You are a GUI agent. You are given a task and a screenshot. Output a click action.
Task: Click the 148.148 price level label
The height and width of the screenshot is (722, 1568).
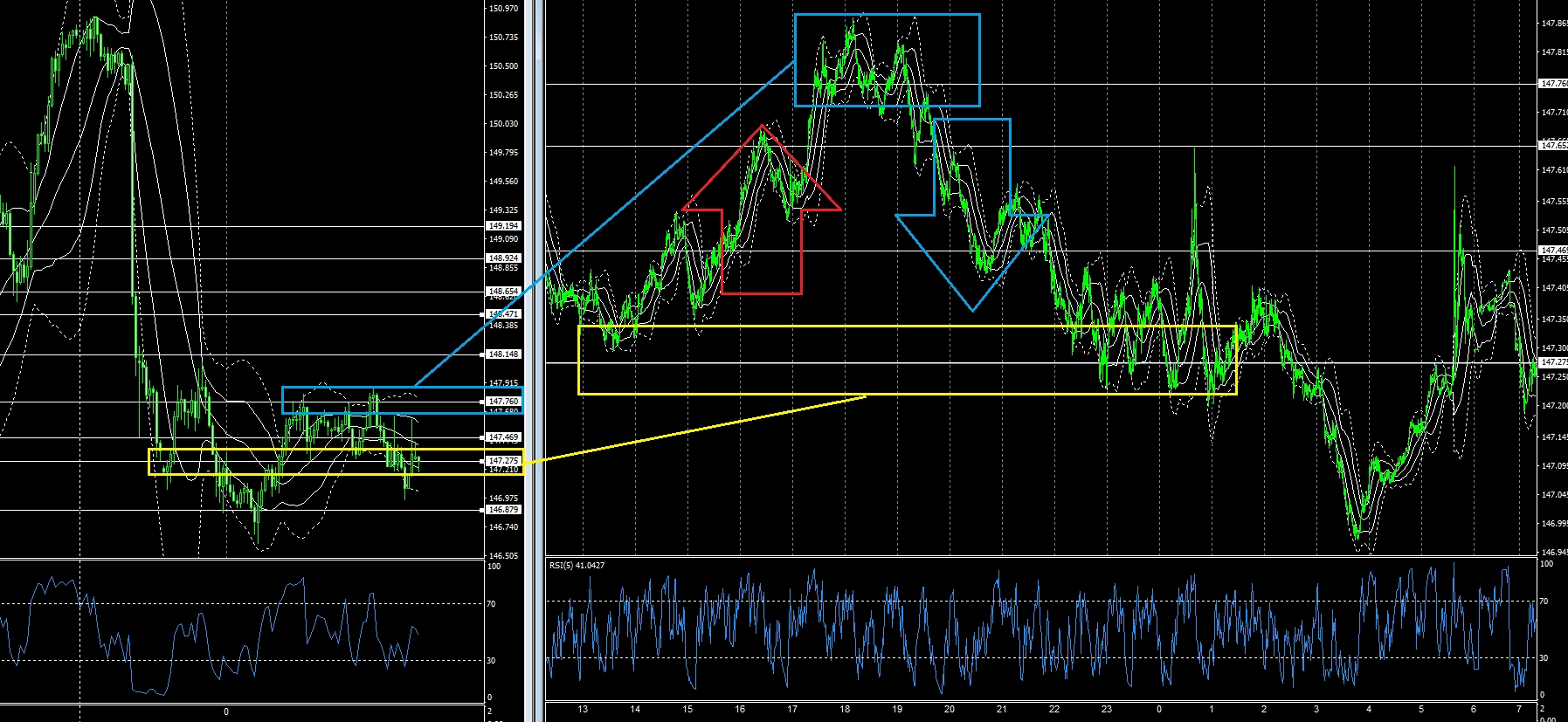point(504,355)
